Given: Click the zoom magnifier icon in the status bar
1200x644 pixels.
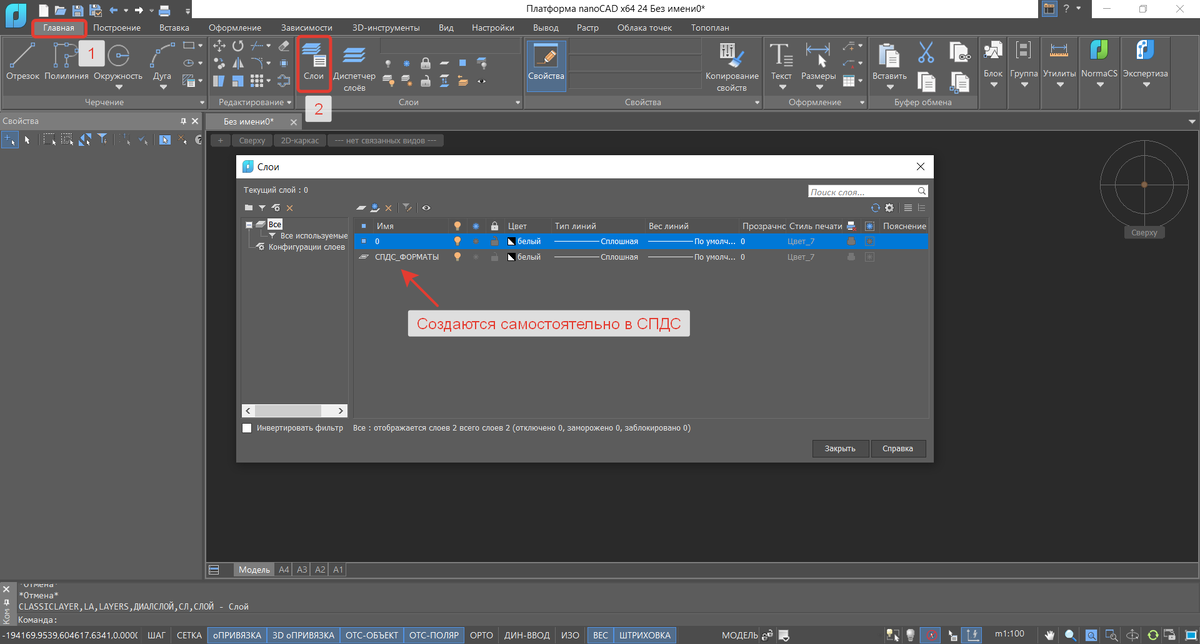Looking at the screenshot, I should coord(1071,635).
